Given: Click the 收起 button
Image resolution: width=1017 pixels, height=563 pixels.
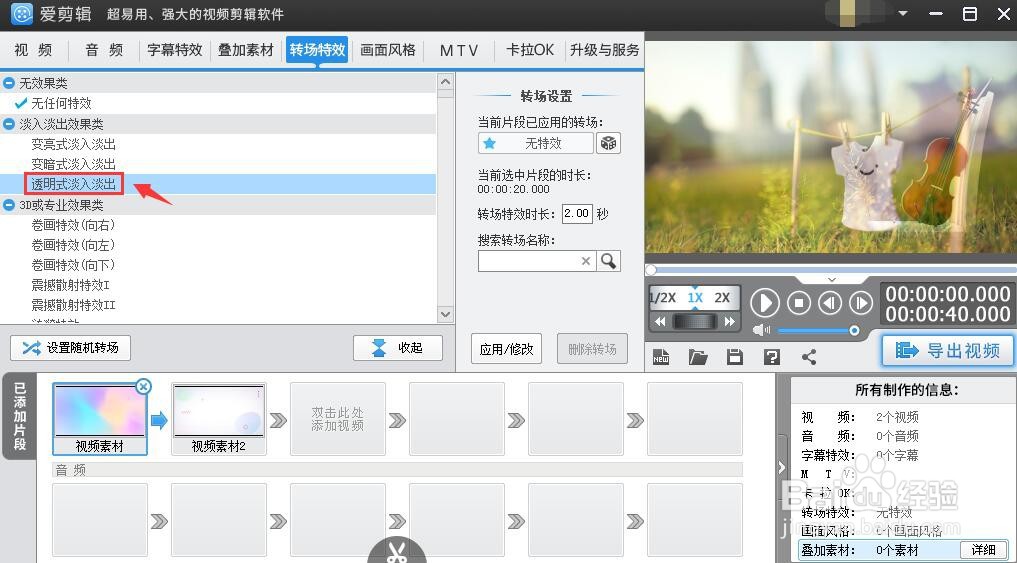Looking at the screenshot, I should click(x=398, y=348).
